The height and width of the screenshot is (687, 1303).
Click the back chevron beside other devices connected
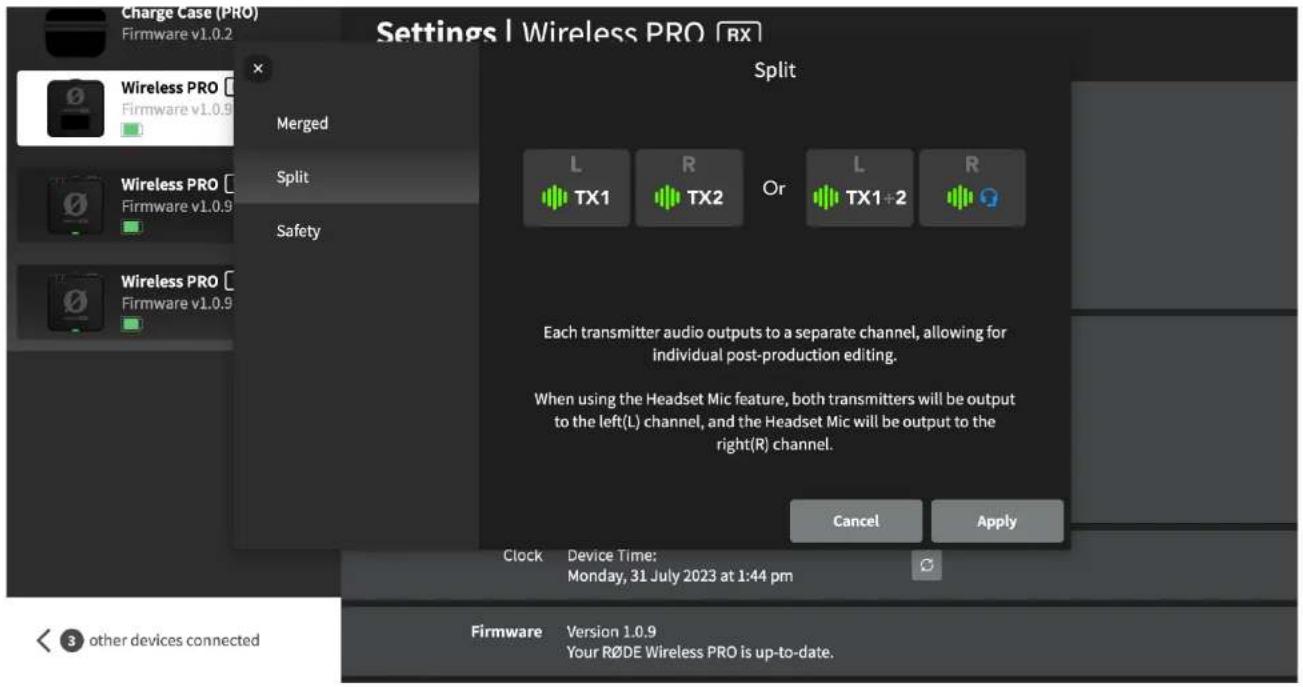coord(43,640)
